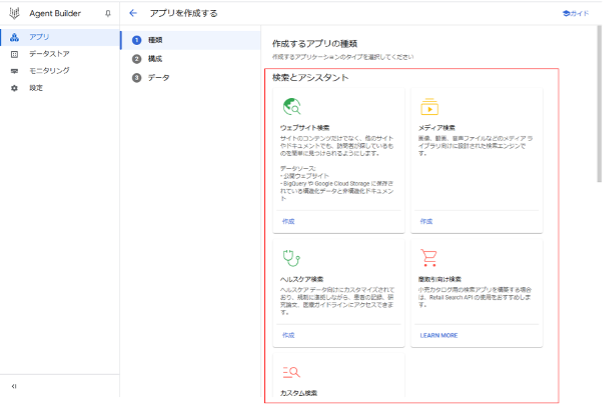The width and height of the screenshot is (604, 408).
Task: Click the ウェブサイト検索 globe search icon
Action: [292, 107]
